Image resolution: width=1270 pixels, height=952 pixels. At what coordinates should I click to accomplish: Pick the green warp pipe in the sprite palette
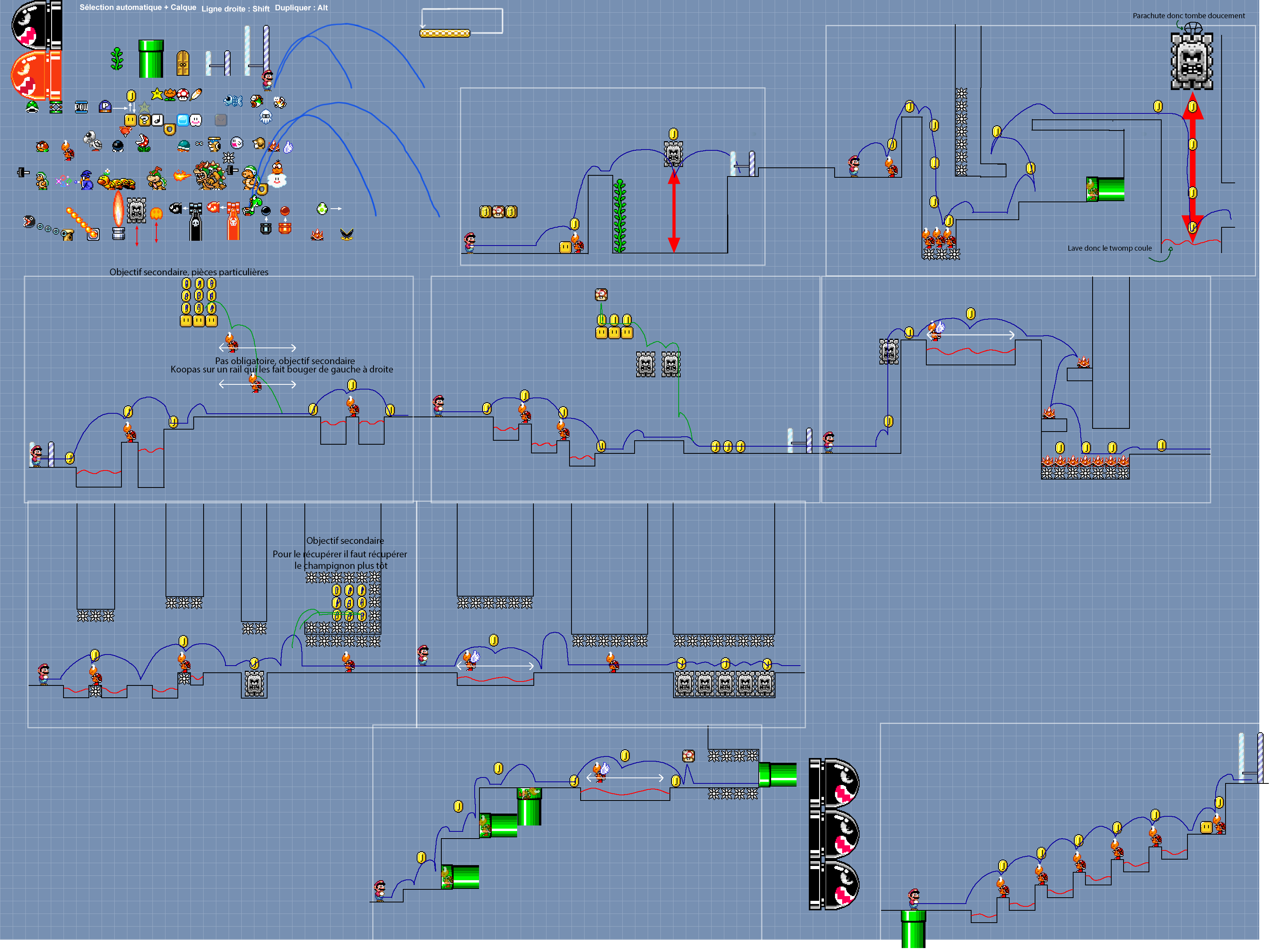[x=151, y=59]
